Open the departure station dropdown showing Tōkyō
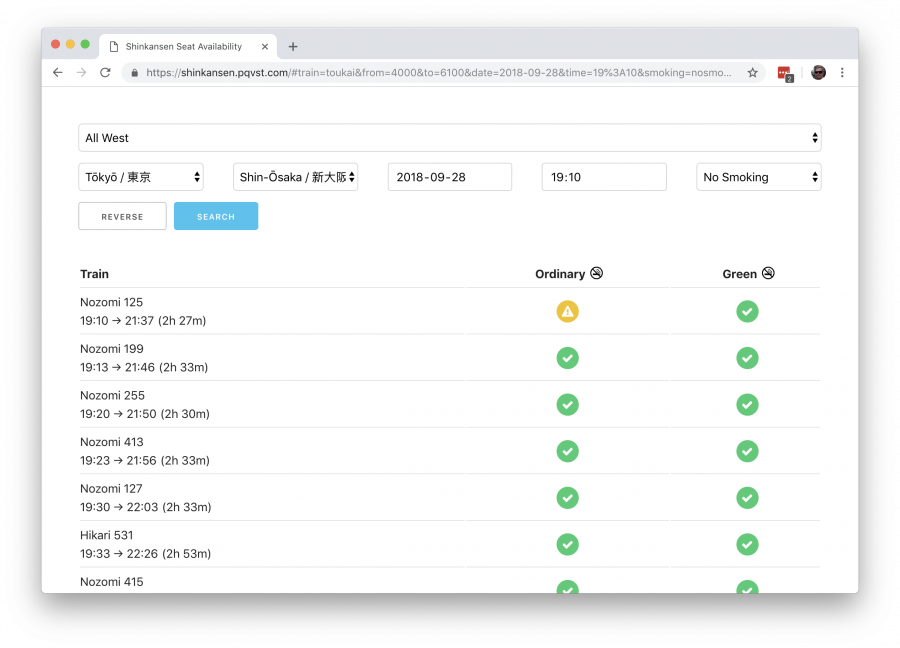 pyautogui.click(x=140, y=176)
